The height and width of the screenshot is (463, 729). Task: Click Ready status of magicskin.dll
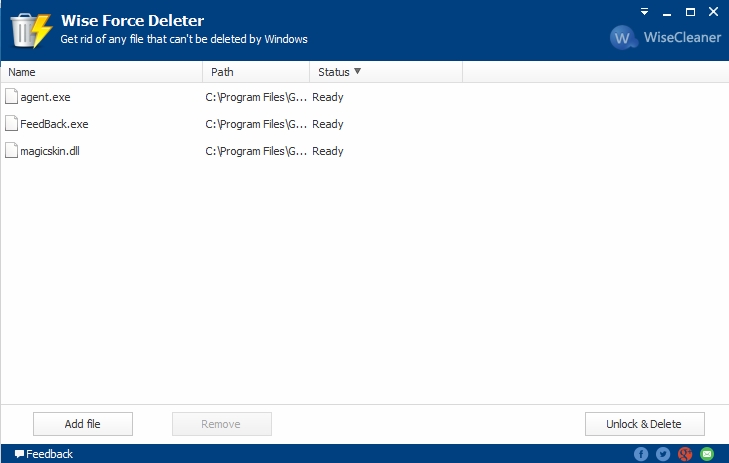pyautogui.click(x=328, y=151)
